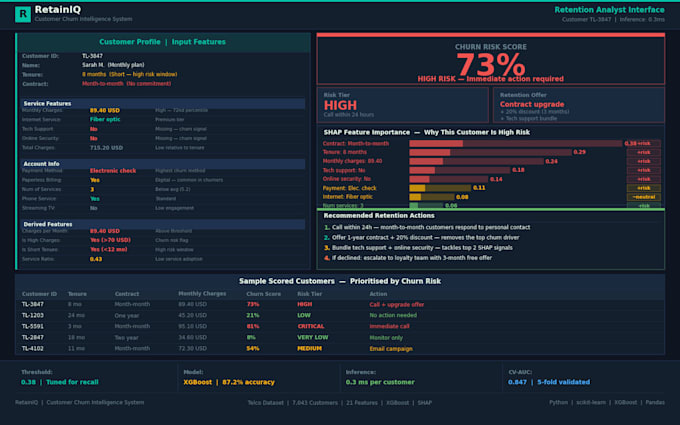Image resolution: width=680 pixels, height=425 pixels.
Task: Click the CRITICAL risk tier cell
Action: [x=311, y=327]
